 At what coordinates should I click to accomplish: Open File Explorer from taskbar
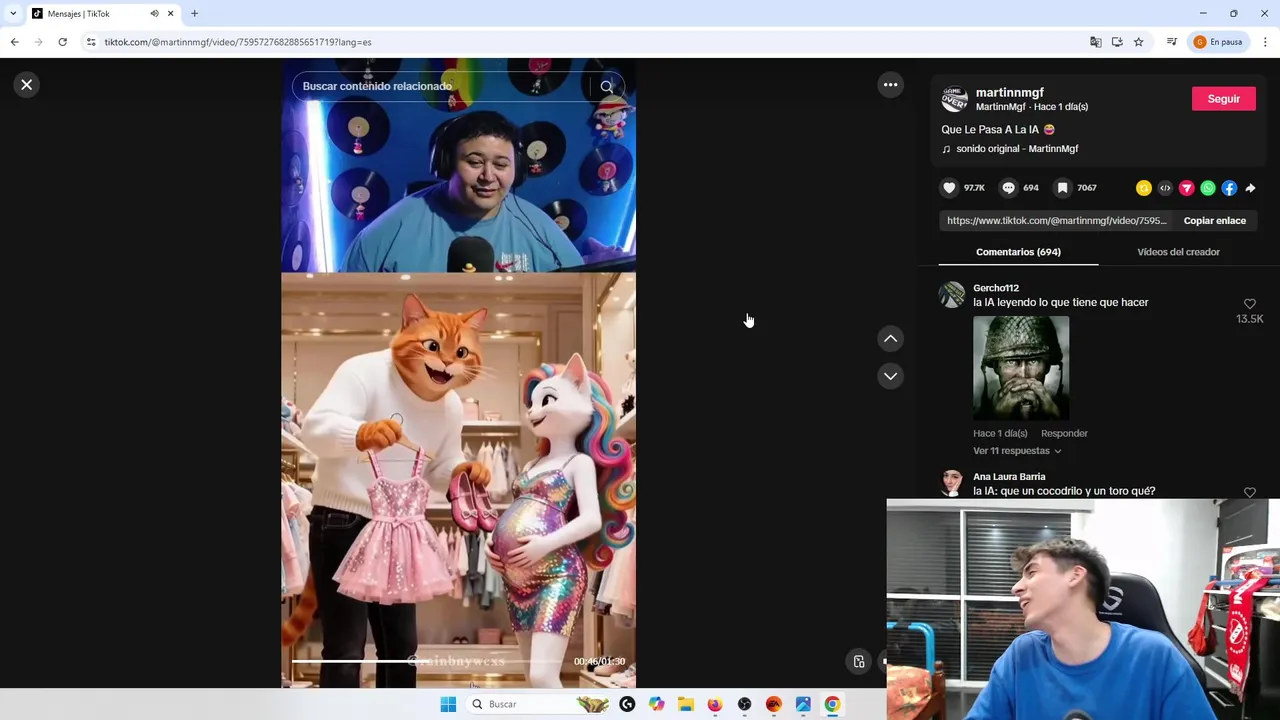(685, 705)
